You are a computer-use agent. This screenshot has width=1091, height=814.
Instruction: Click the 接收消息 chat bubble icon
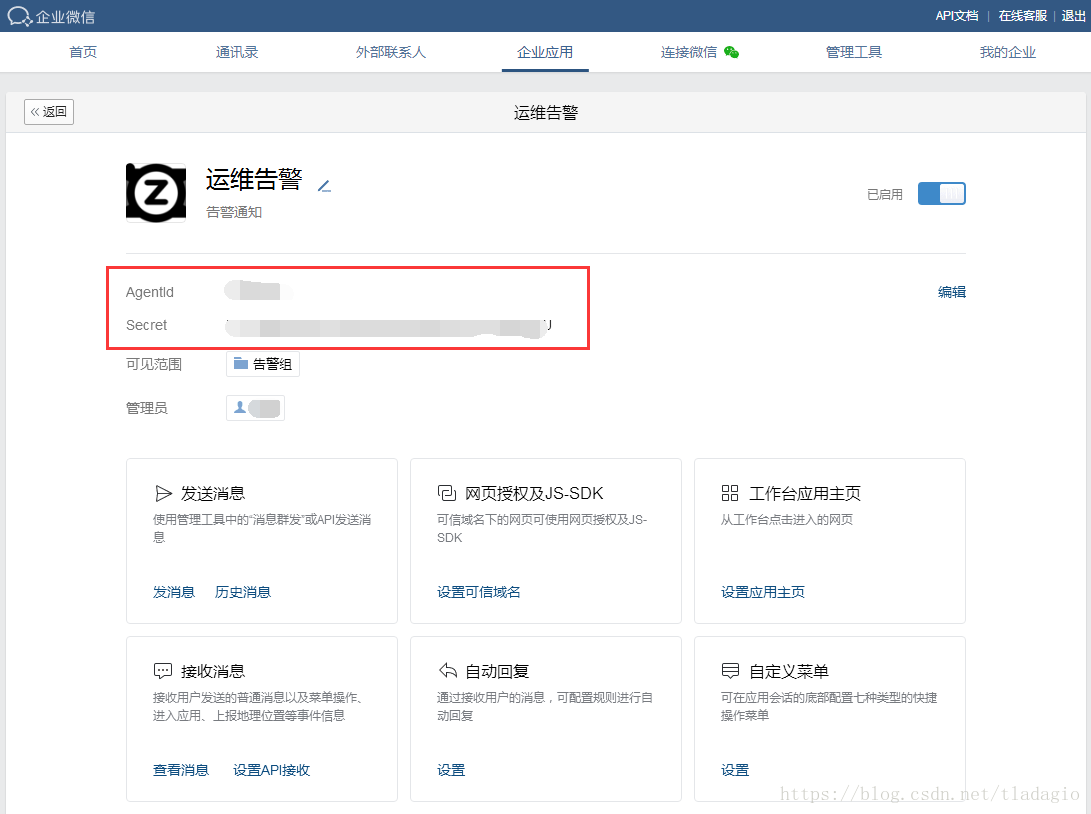pyautogui.click(x=163, y=671)
